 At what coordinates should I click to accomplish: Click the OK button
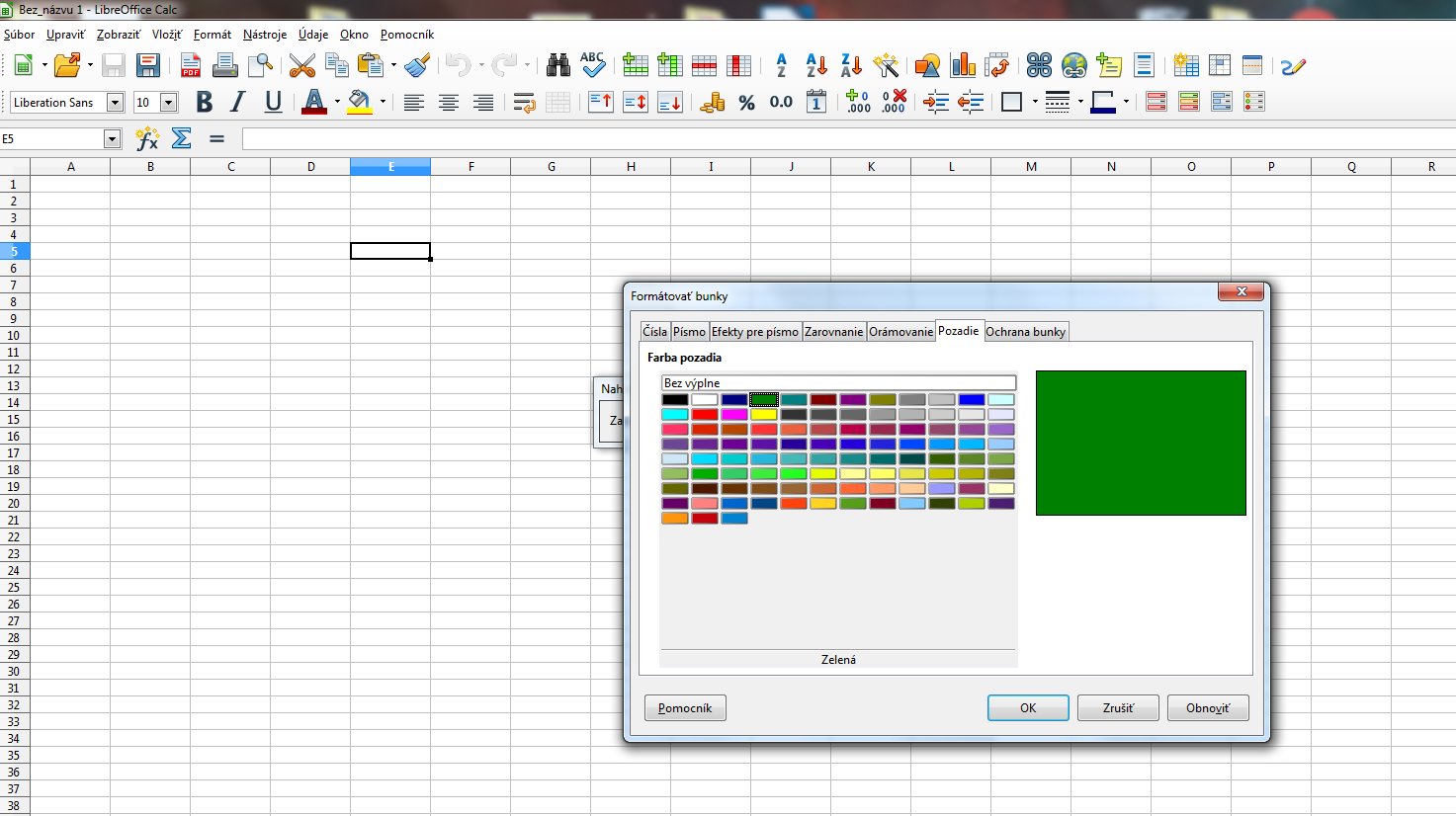pyautogui.click(x=1028, y=707)
